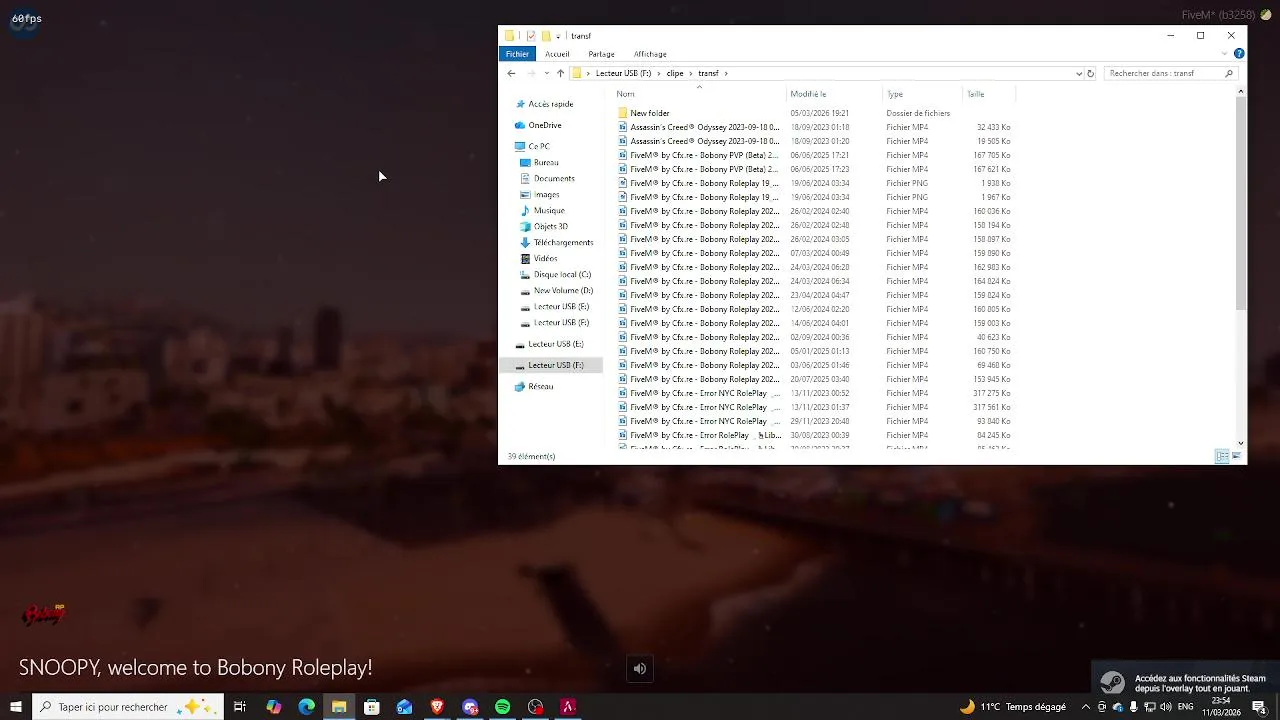
Task: Sort files by the Nom column
Action: coord(699,94)
